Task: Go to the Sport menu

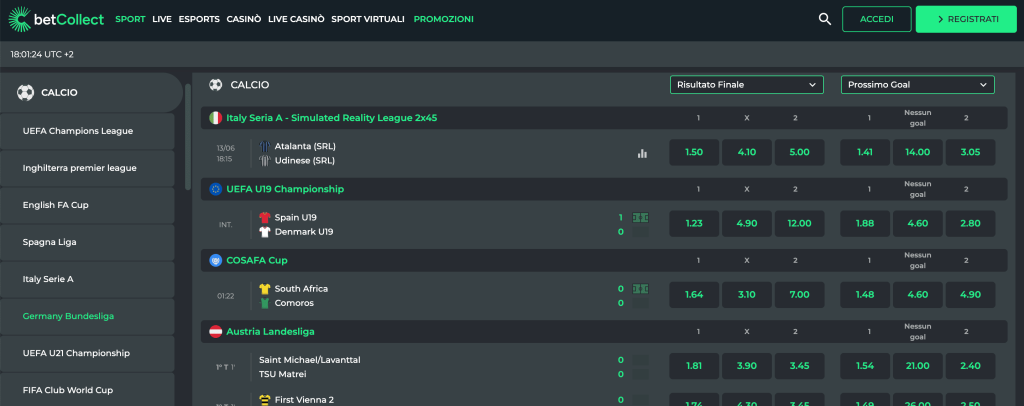Action: (130, 19)
